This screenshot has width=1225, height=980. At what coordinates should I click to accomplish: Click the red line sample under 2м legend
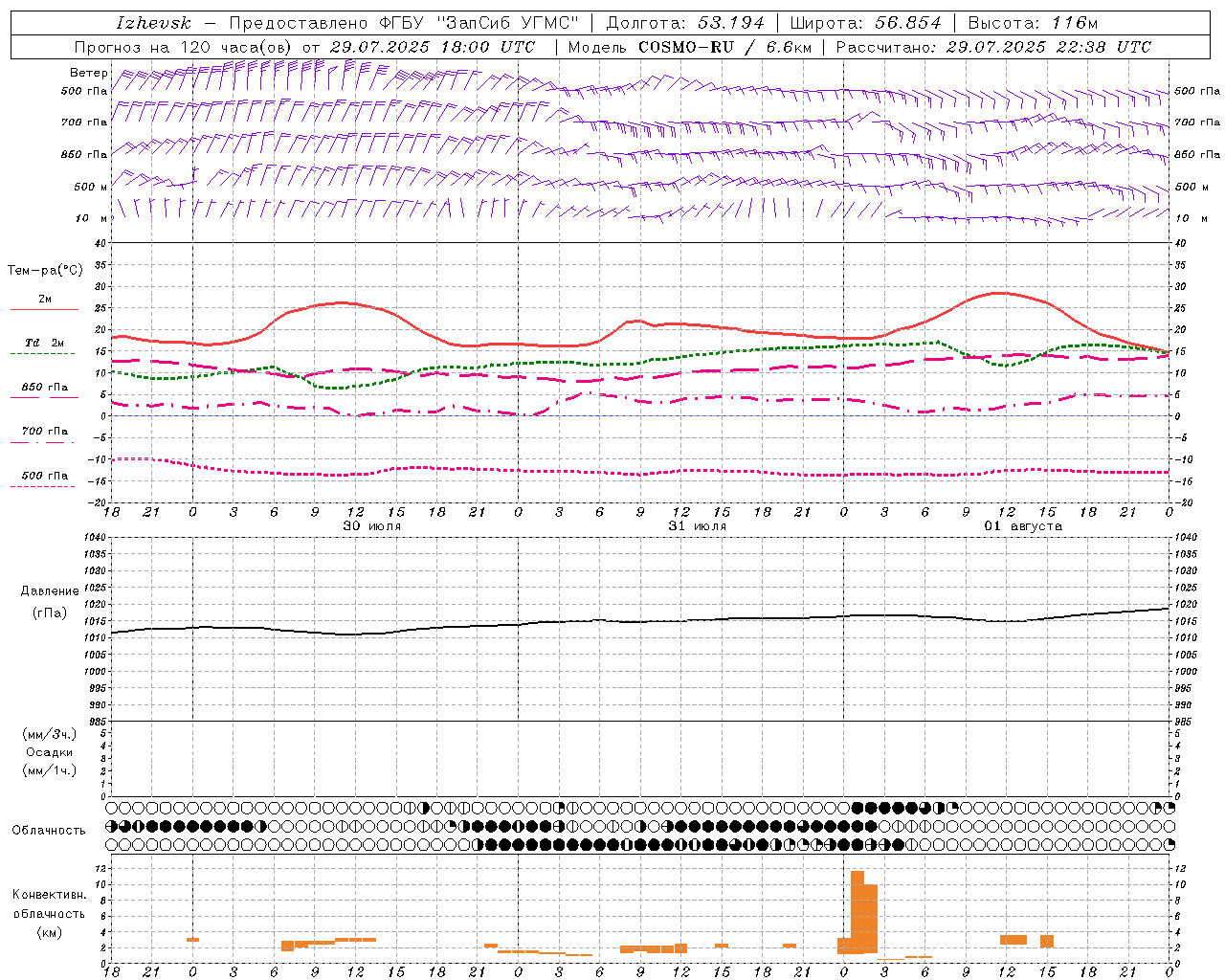(44, 310)
